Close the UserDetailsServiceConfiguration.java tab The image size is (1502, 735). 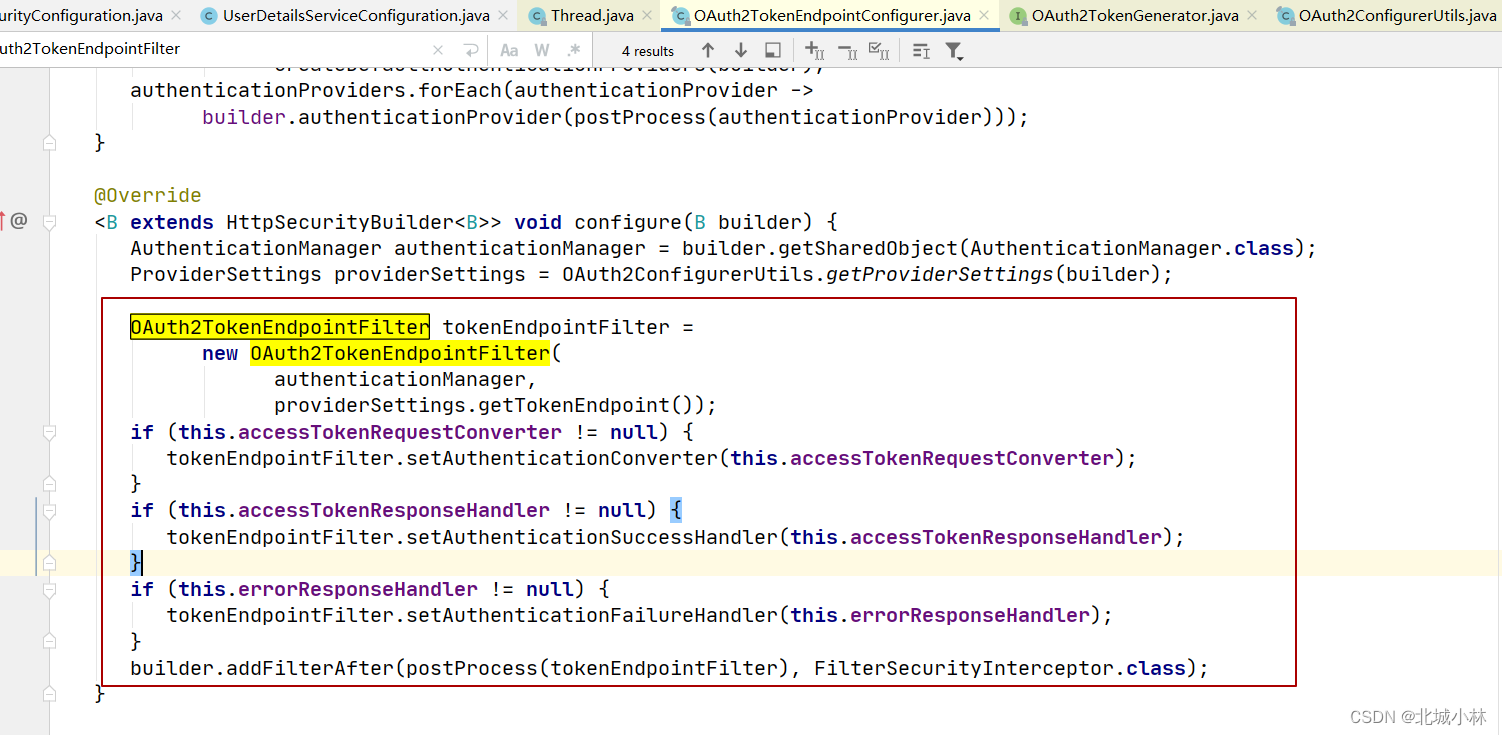click(504, 16)
